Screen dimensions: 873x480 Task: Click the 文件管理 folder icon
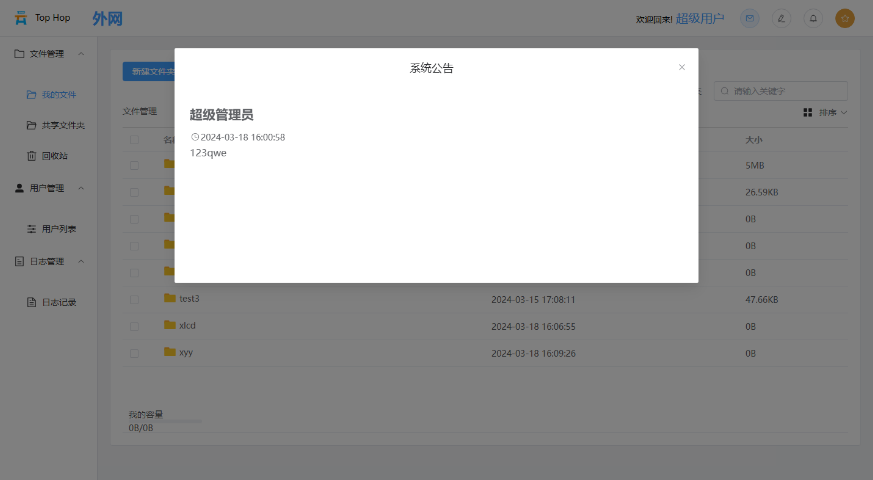pyautogui.click(x=19, y=53)
